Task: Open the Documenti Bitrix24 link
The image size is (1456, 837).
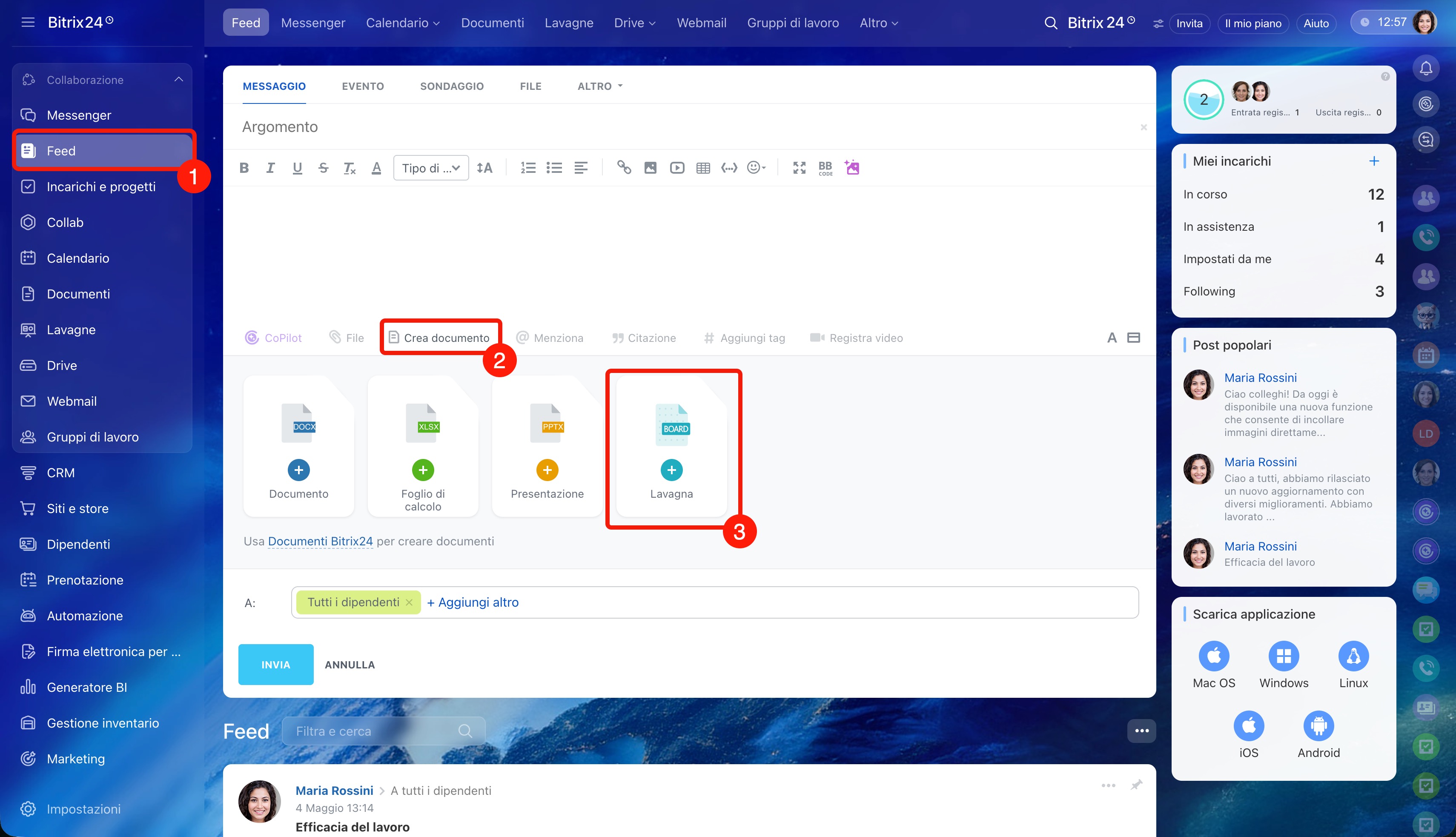Action: (320, 541)
